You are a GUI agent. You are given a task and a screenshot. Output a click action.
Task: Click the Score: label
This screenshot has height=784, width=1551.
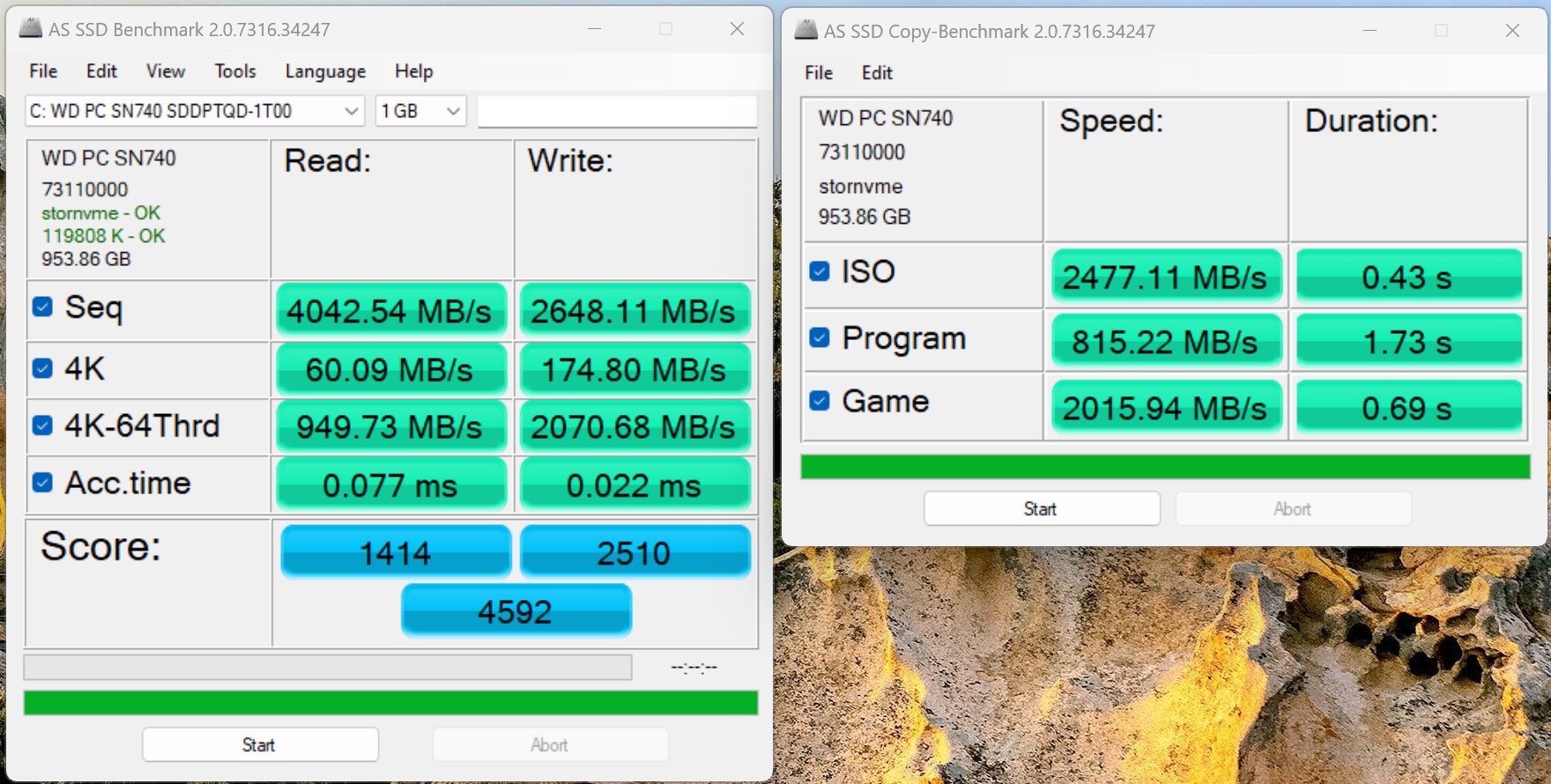click(100, 546)
